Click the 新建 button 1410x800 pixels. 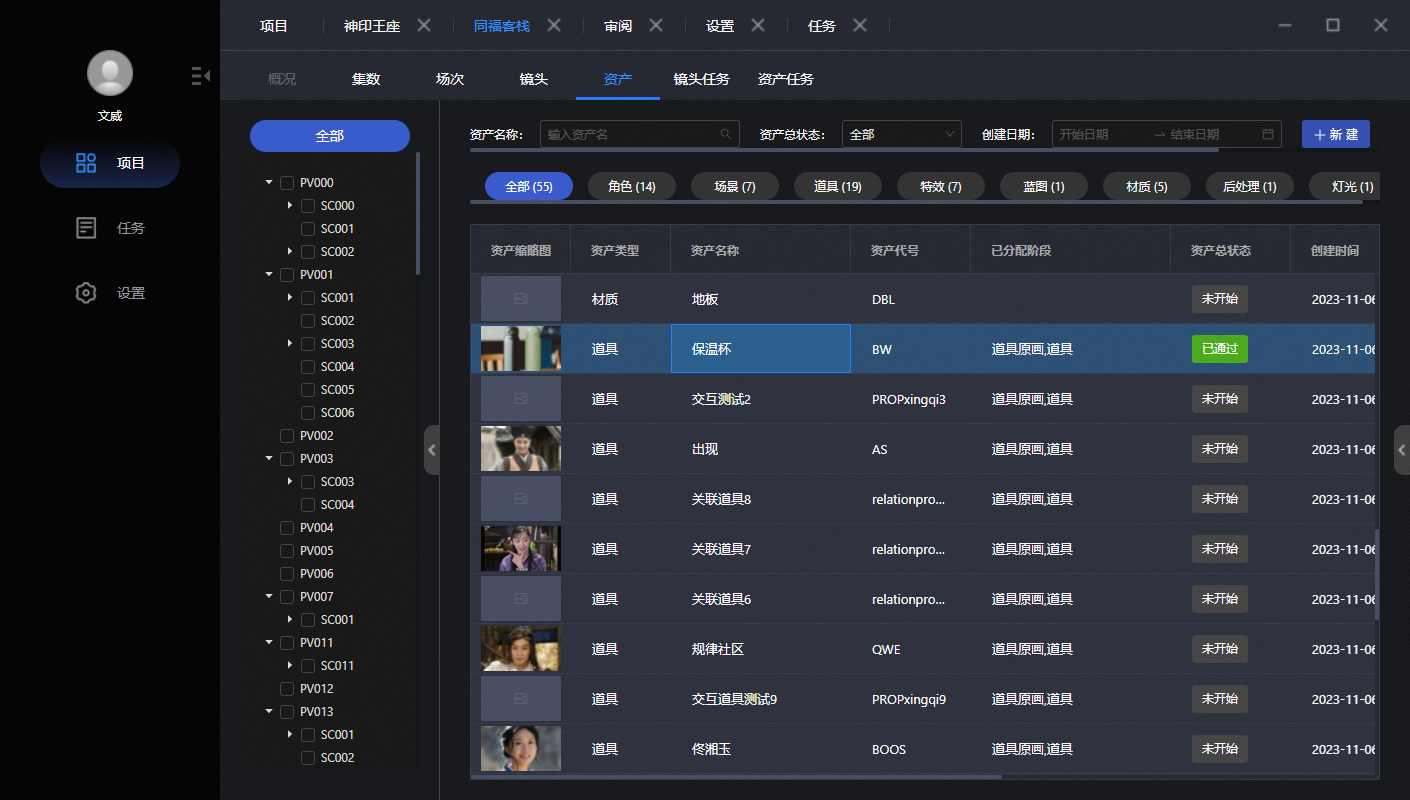[1336, 134]
